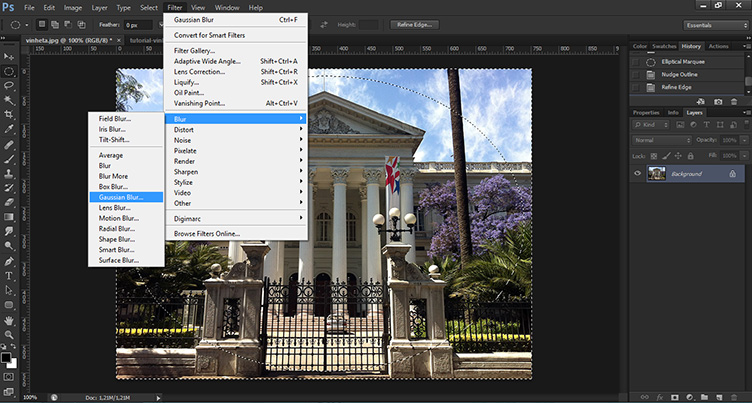
Task: Select the Type tool
Action: 9,275
